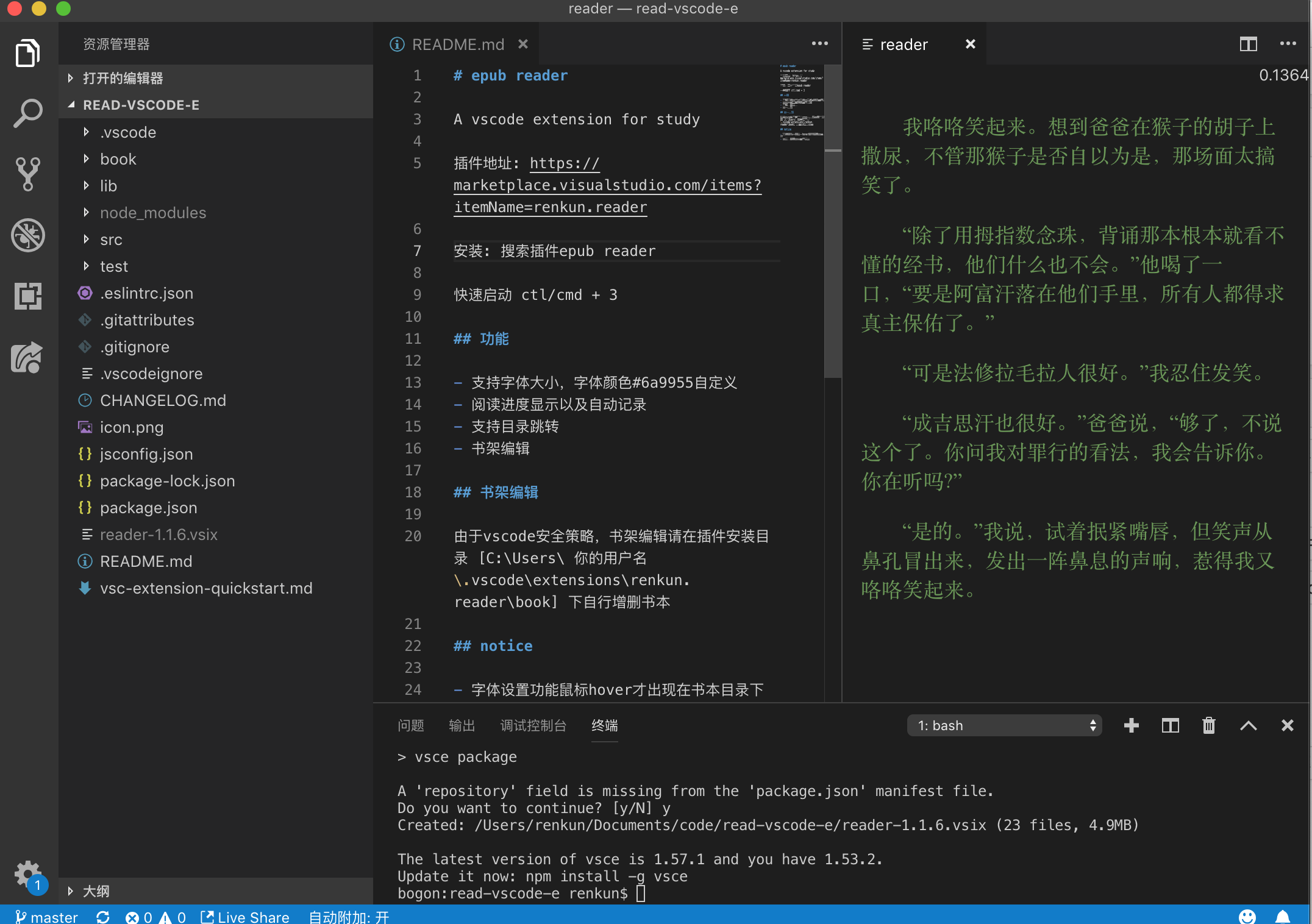Add a new terminal with plus icon
This screenshot has width=1312, height=924.
(1131, 725)
